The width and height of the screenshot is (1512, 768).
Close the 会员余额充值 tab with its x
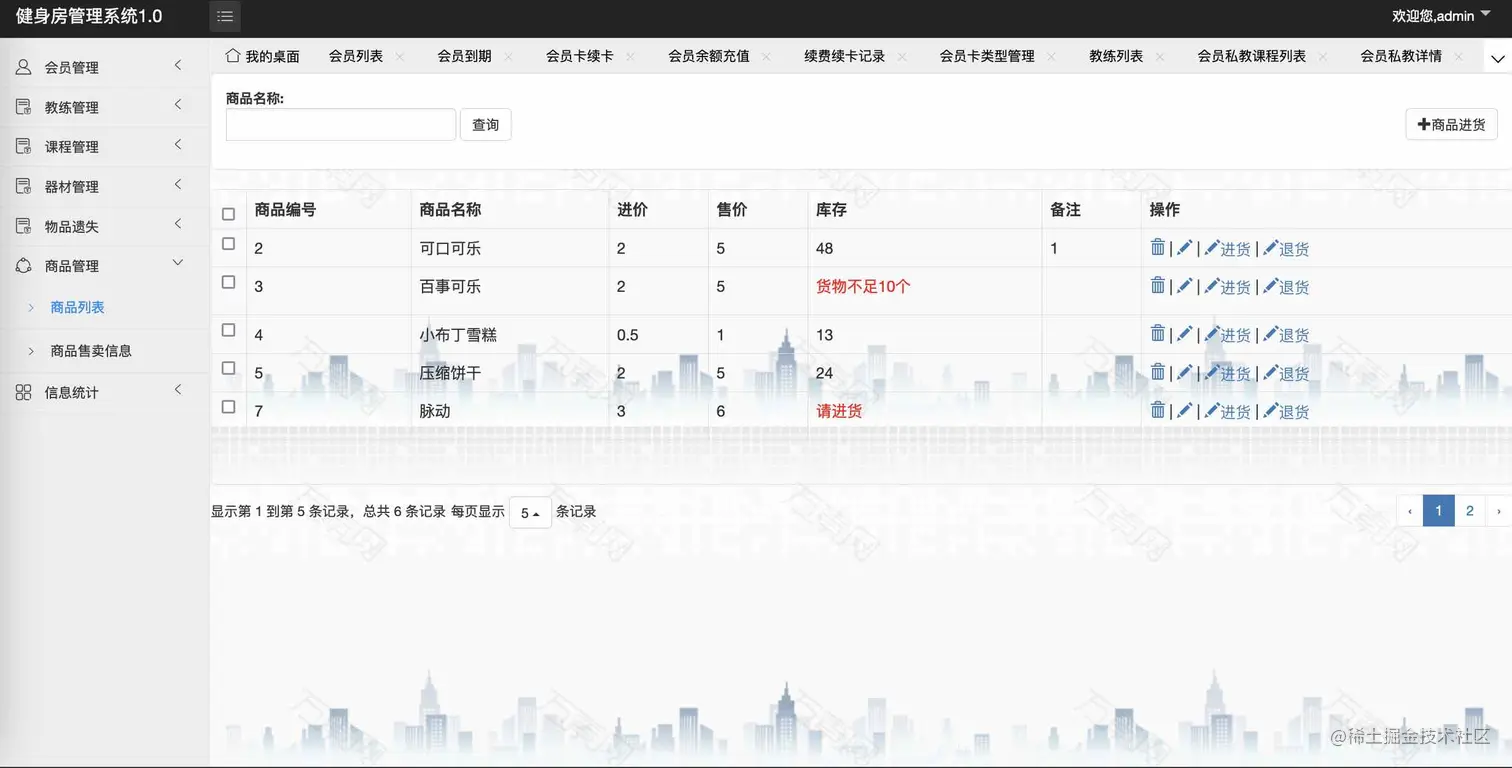click(x=766, y=57)
